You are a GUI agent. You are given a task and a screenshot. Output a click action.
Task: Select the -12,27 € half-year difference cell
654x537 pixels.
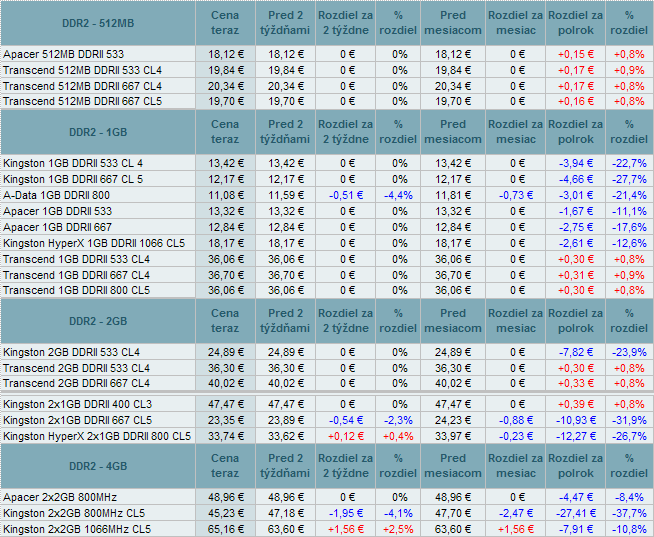pyautogui.click(x=576, y=436)
